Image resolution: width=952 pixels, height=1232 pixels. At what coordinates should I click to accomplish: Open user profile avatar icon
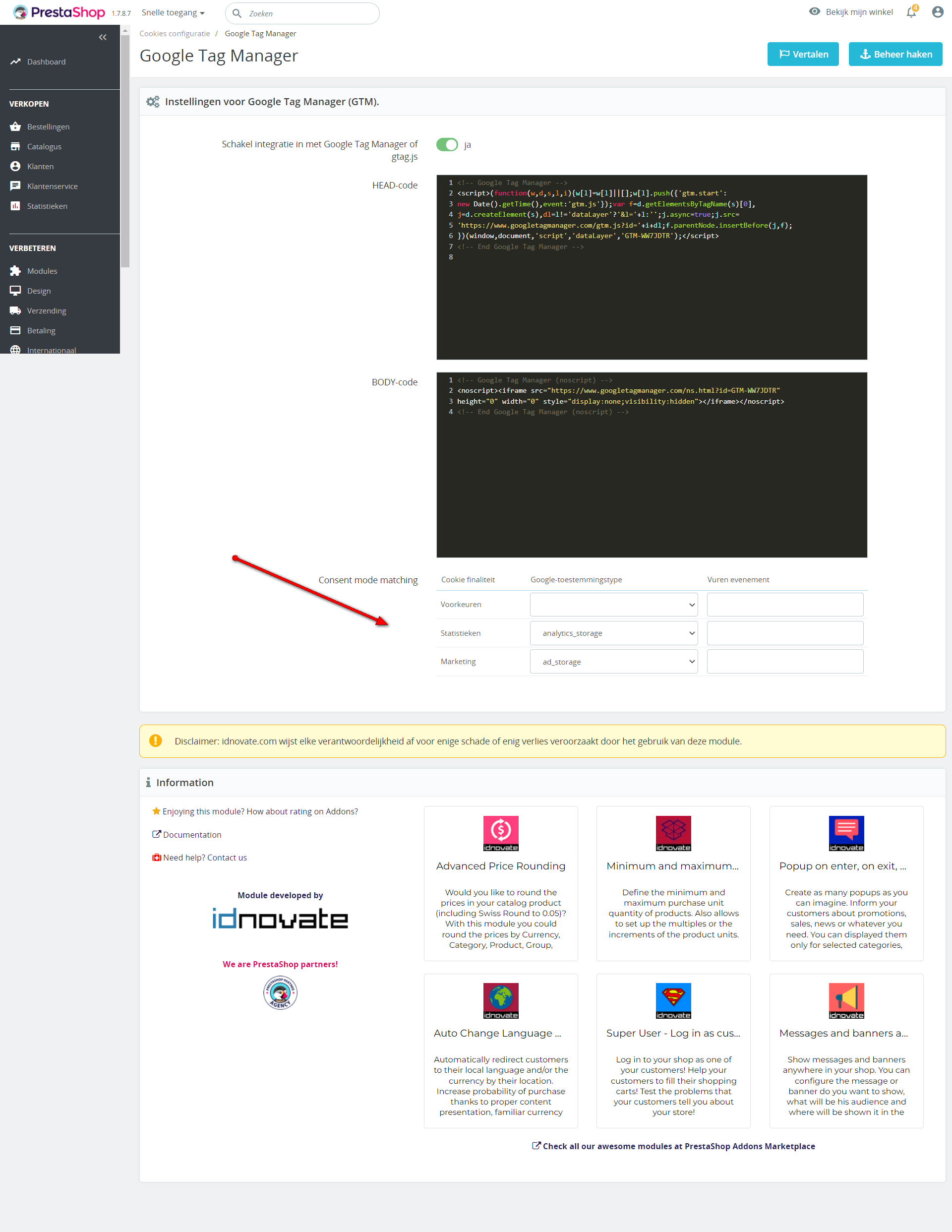tap(937, 12)
